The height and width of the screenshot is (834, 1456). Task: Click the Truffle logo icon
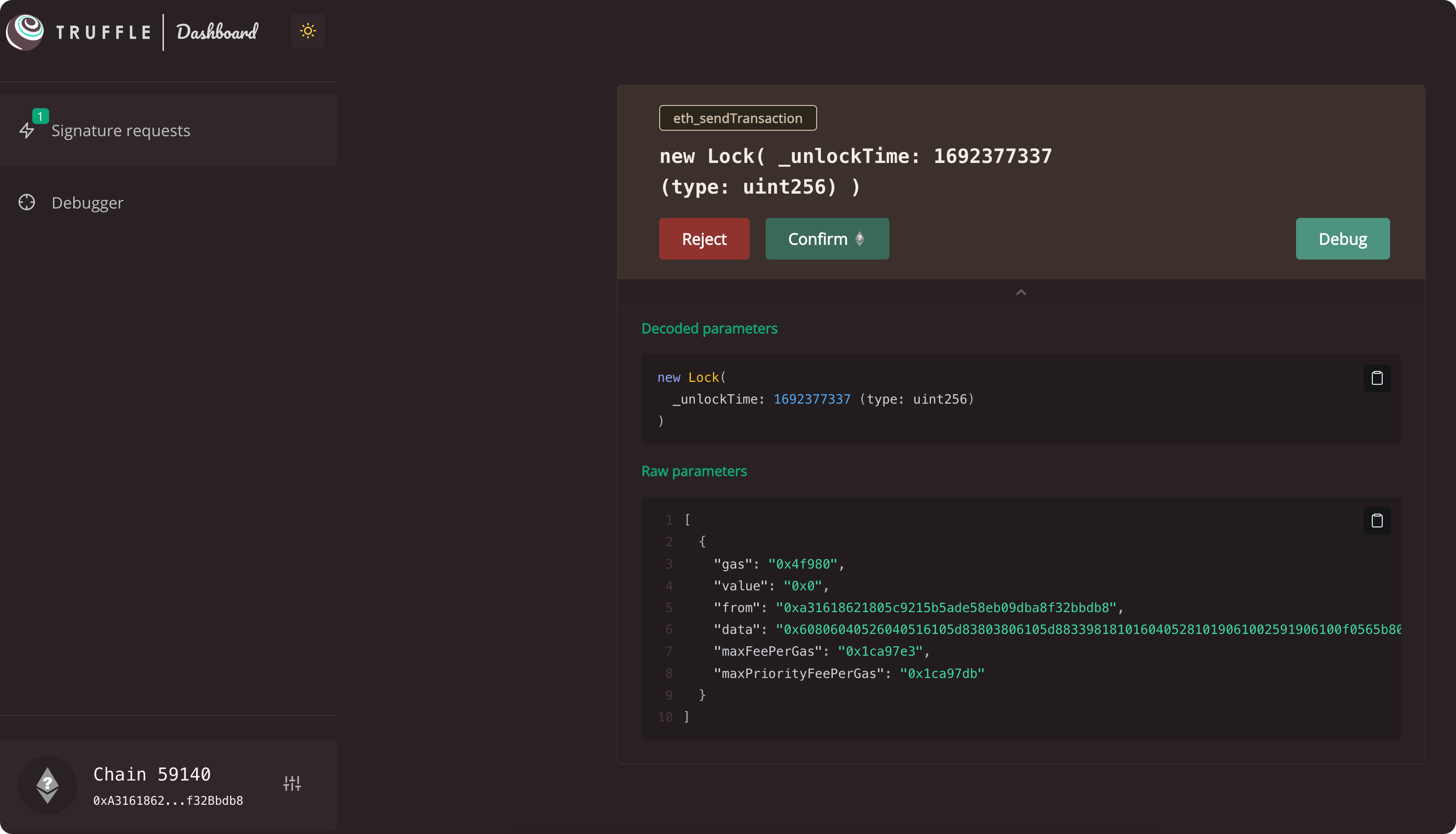(x=25, y=32)
